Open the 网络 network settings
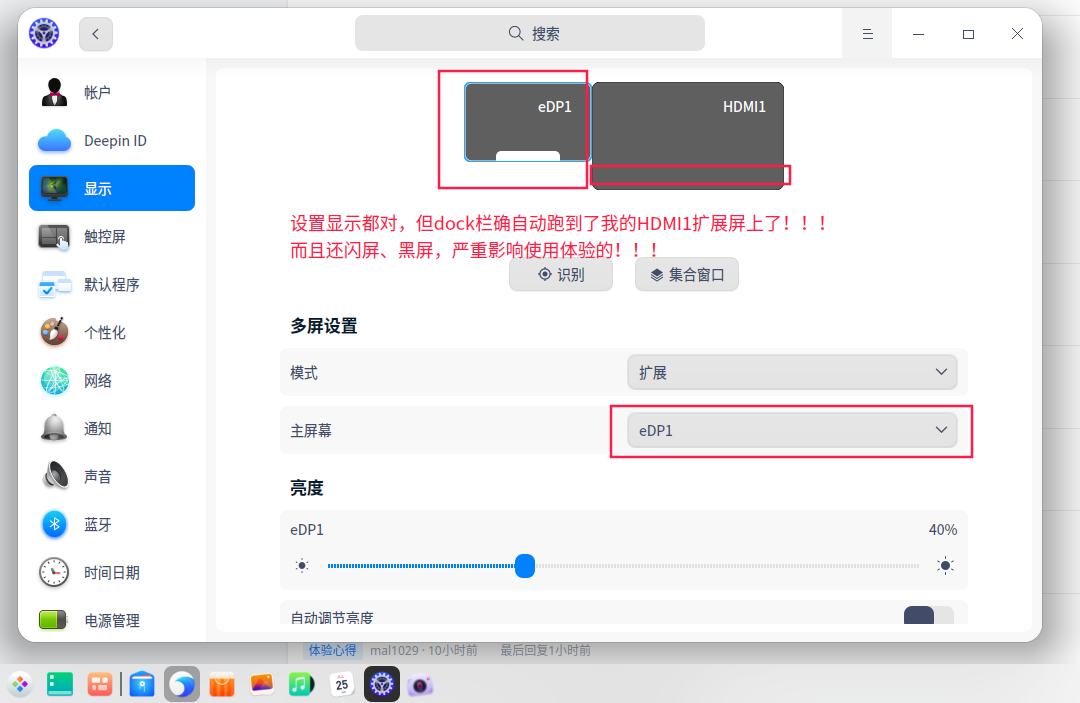The image size is (1080, 703). click(x=112, y=380)
